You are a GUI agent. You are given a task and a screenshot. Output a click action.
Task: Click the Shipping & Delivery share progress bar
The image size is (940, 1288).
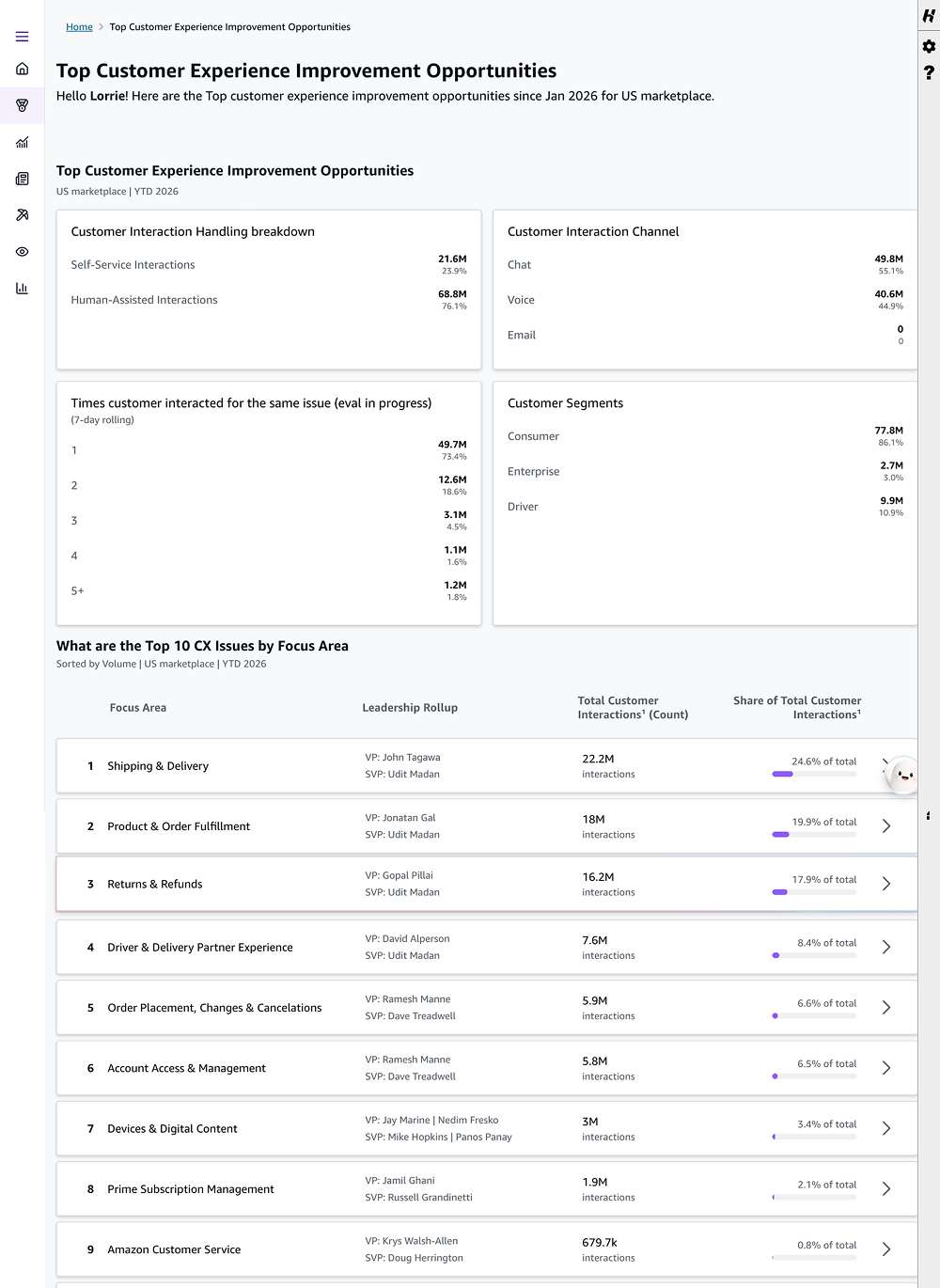[814, 774]
